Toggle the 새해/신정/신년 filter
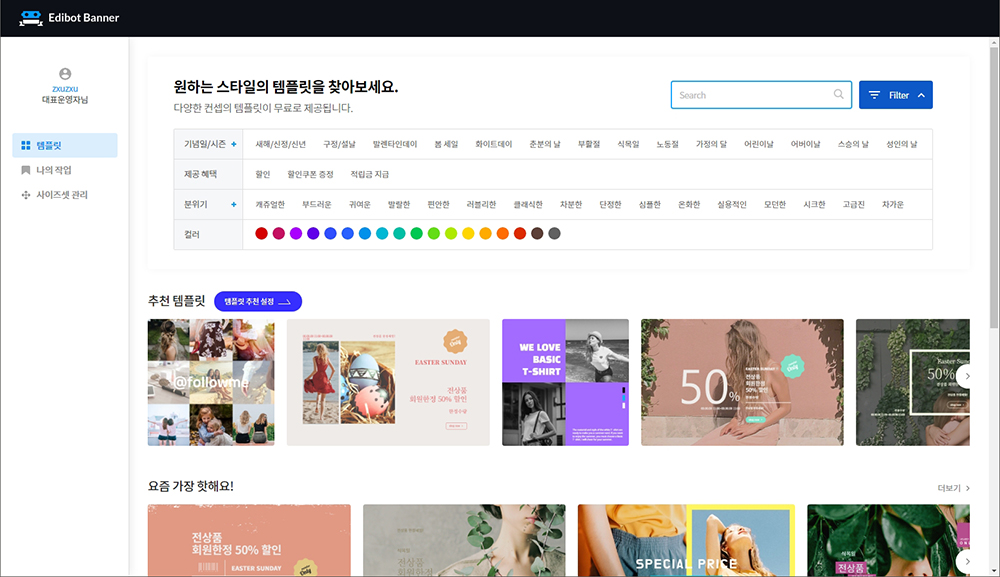This screenshot has height=577, width=1000. coord(281,144)
